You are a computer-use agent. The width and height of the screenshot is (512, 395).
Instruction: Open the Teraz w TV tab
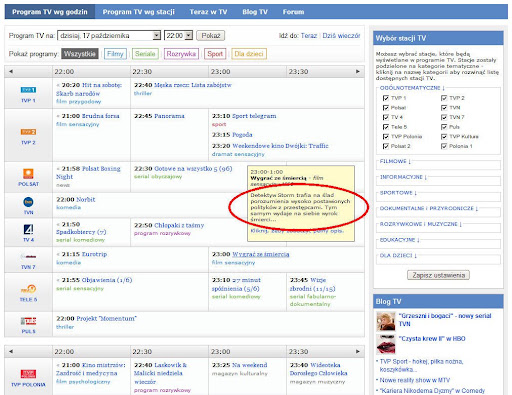pos(208,12)
